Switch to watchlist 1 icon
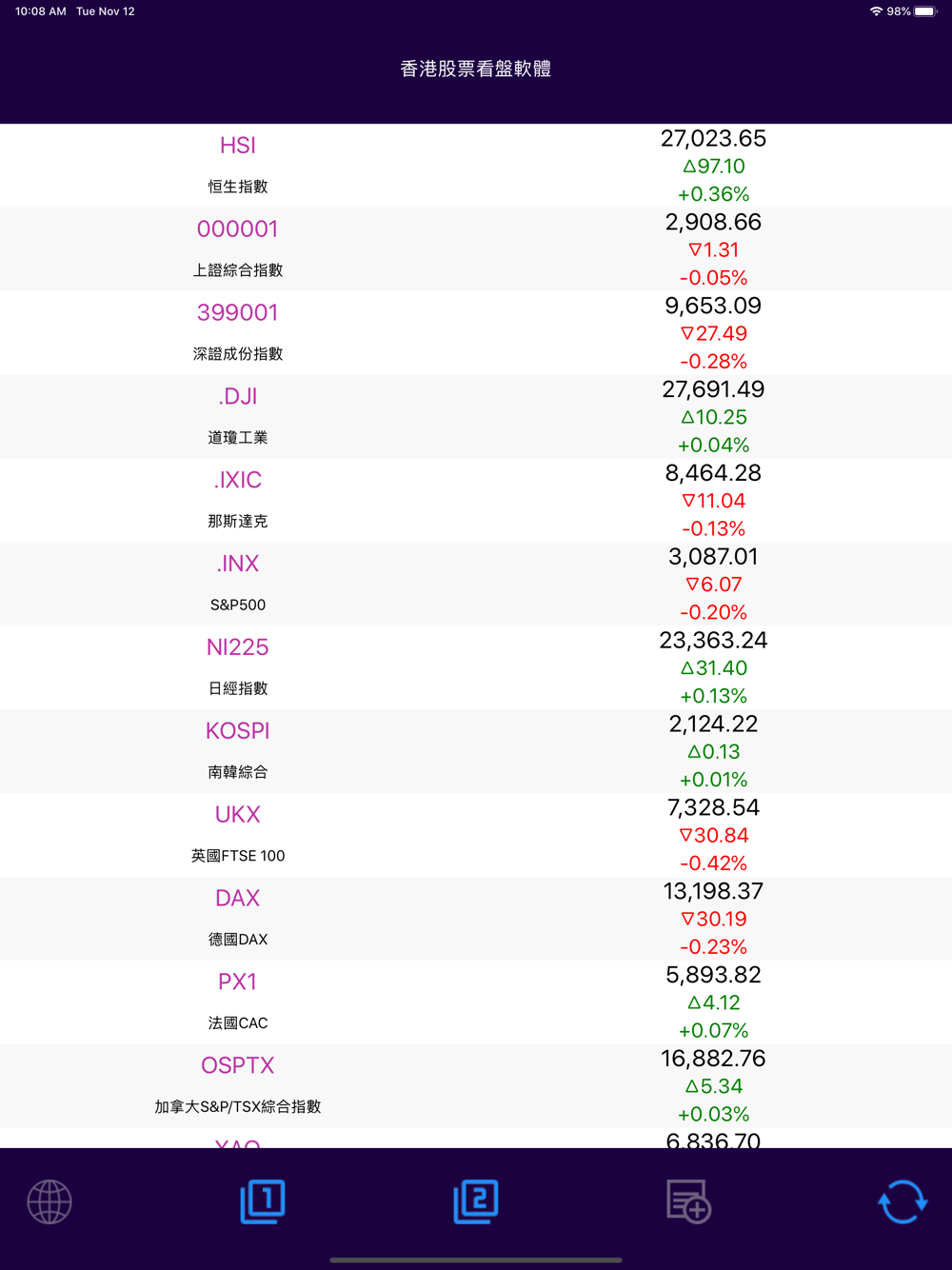This screenshot has width=952, height=1270. click(x=263, y=1201)
